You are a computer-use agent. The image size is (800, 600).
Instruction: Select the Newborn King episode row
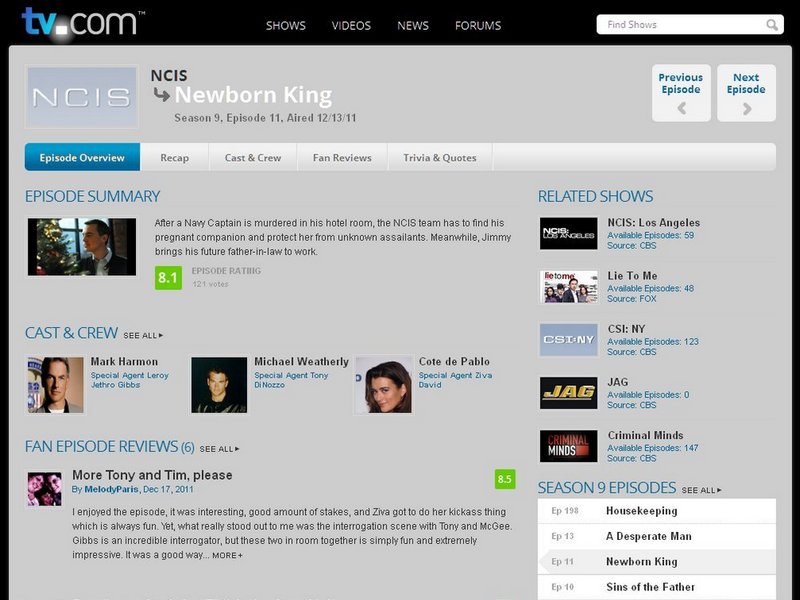(657, 562)
